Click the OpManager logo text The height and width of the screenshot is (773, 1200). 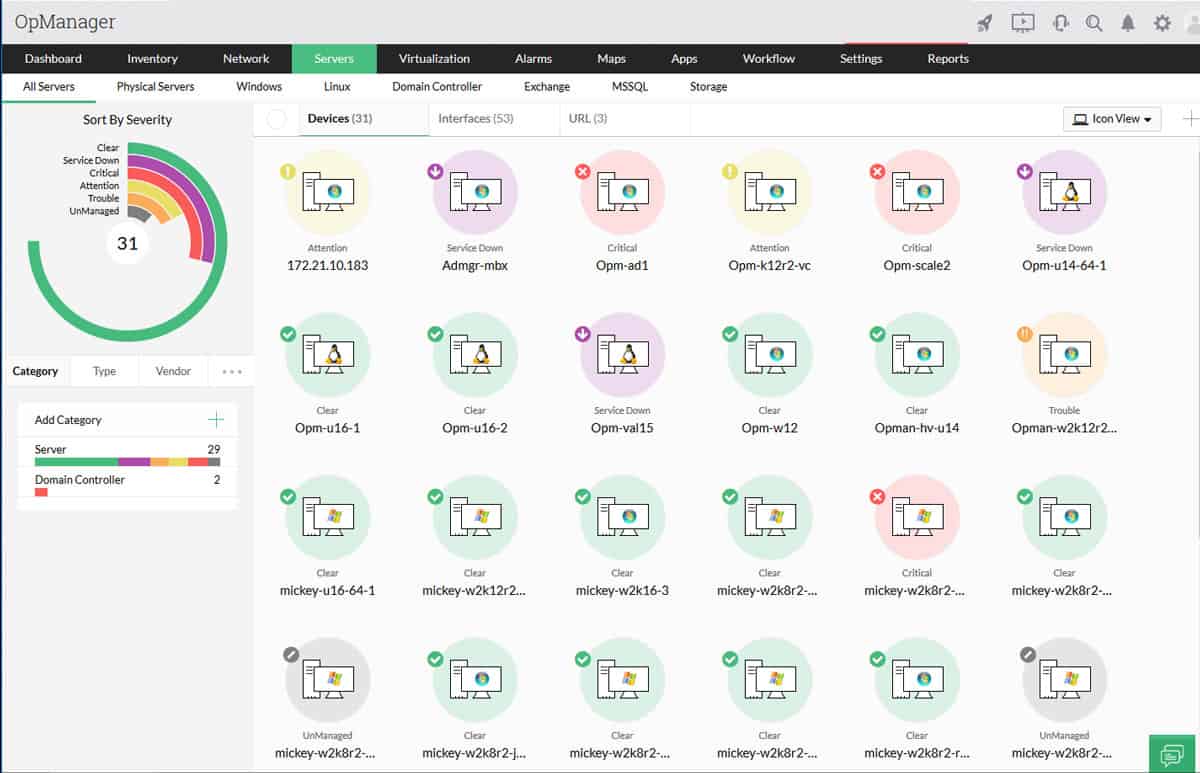coord(65,21)
